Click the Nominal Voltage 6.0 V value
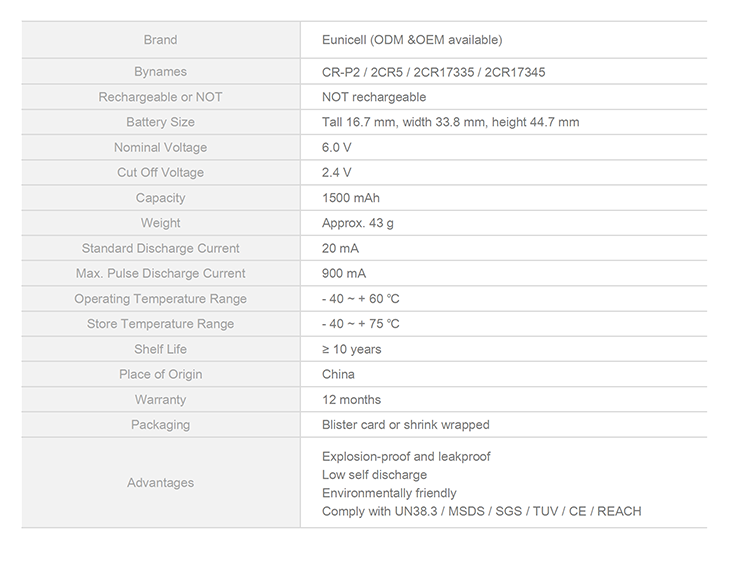The width and height of the screenshot is (750, 572). click(336, 147)
